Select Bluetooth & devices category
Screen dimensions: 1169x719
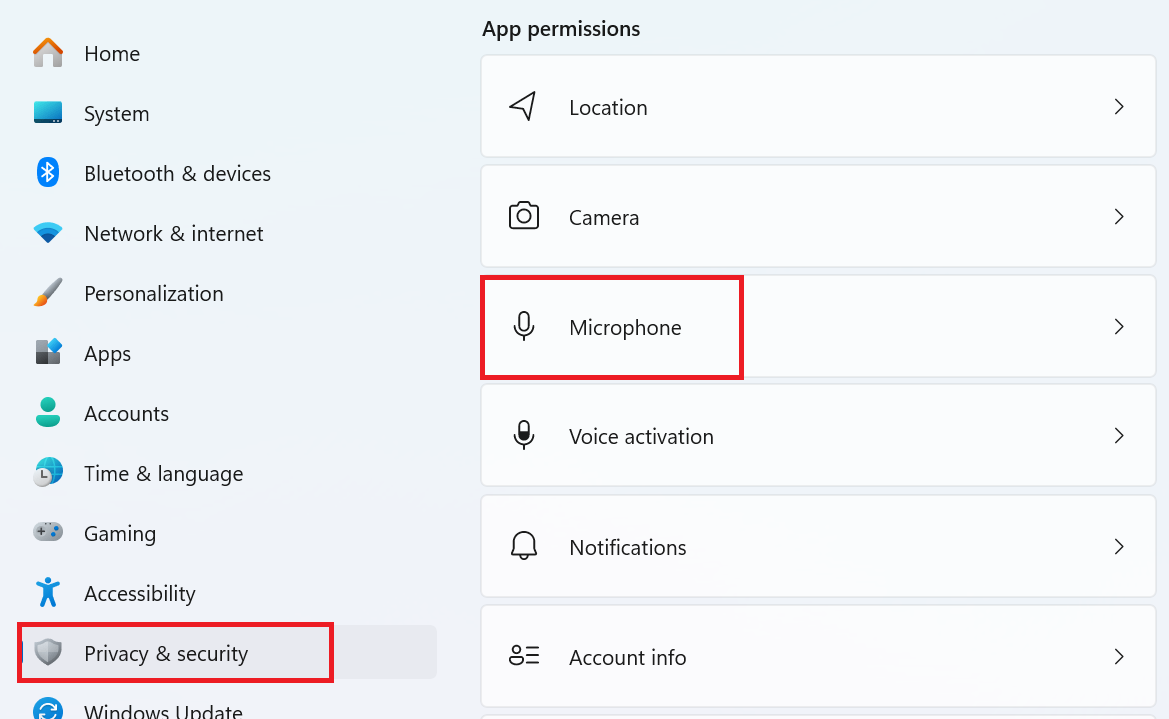[x=177, y=174]
